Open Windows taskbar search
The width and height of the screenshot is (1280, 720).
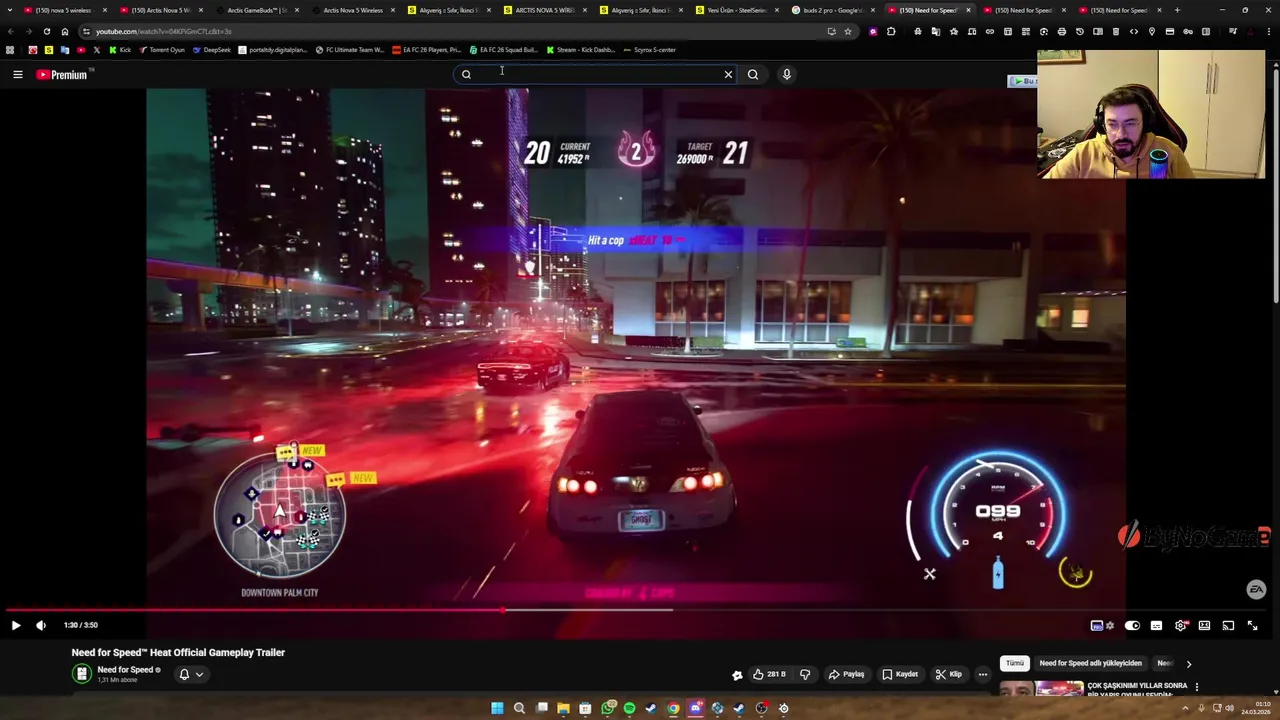[519, 708]
